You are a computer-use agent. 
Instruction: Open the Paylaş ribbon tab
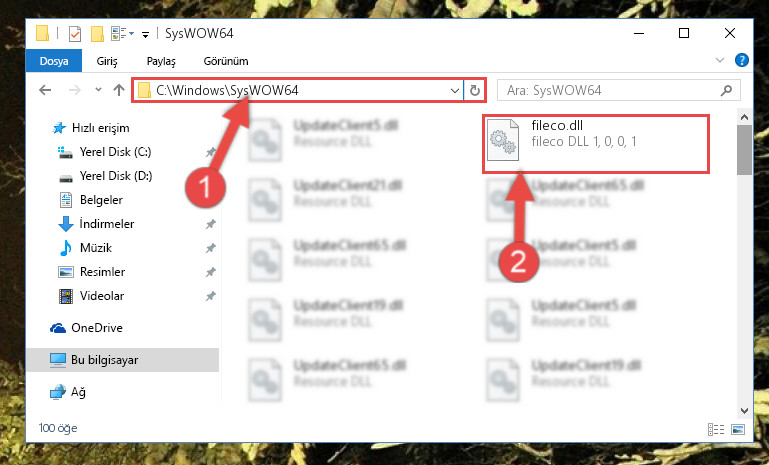(x=161, y=61)
